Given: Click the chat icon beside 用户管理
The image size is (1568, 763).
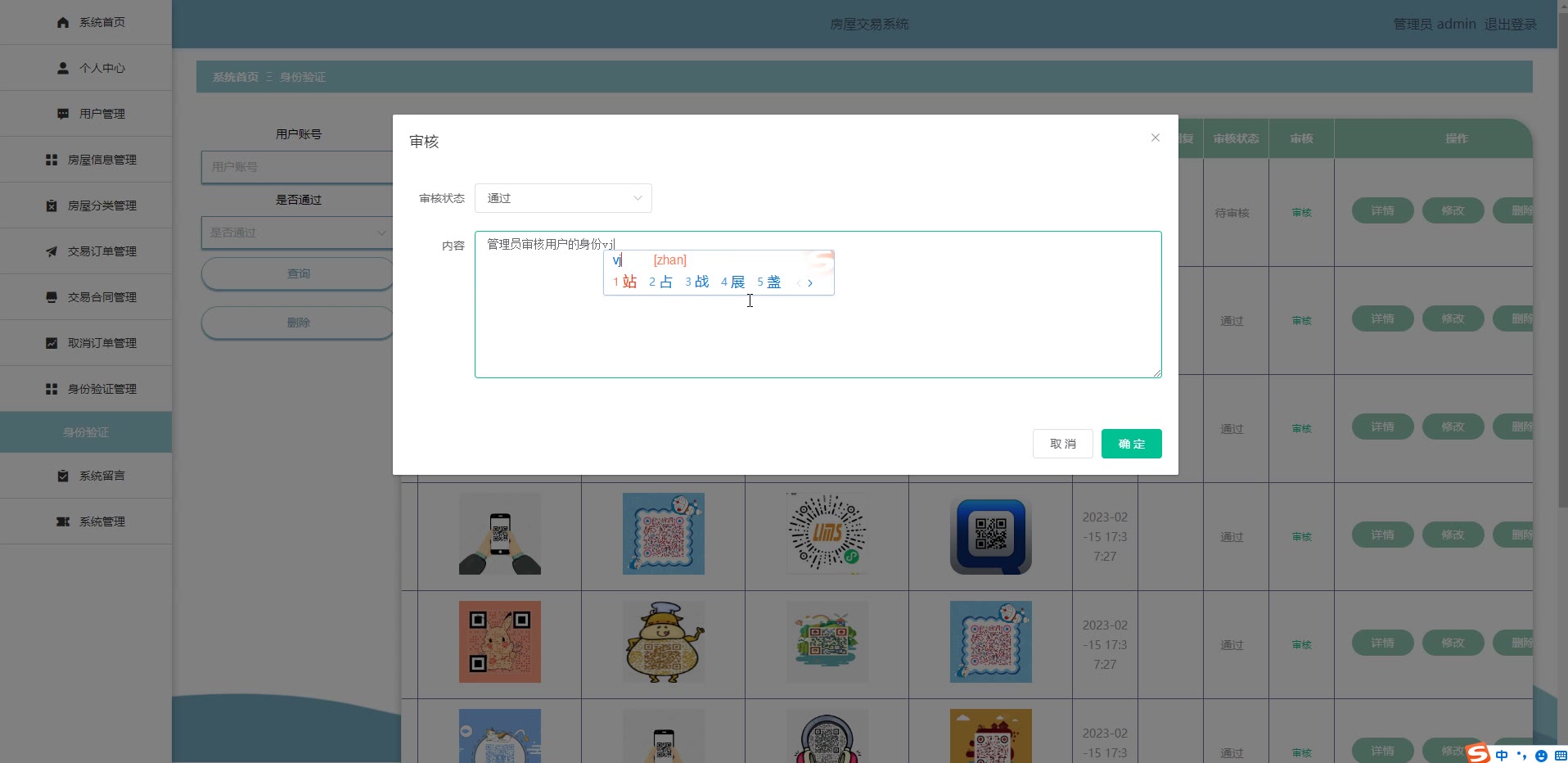Looking at the screenshot, I should [x=63, y=114].
